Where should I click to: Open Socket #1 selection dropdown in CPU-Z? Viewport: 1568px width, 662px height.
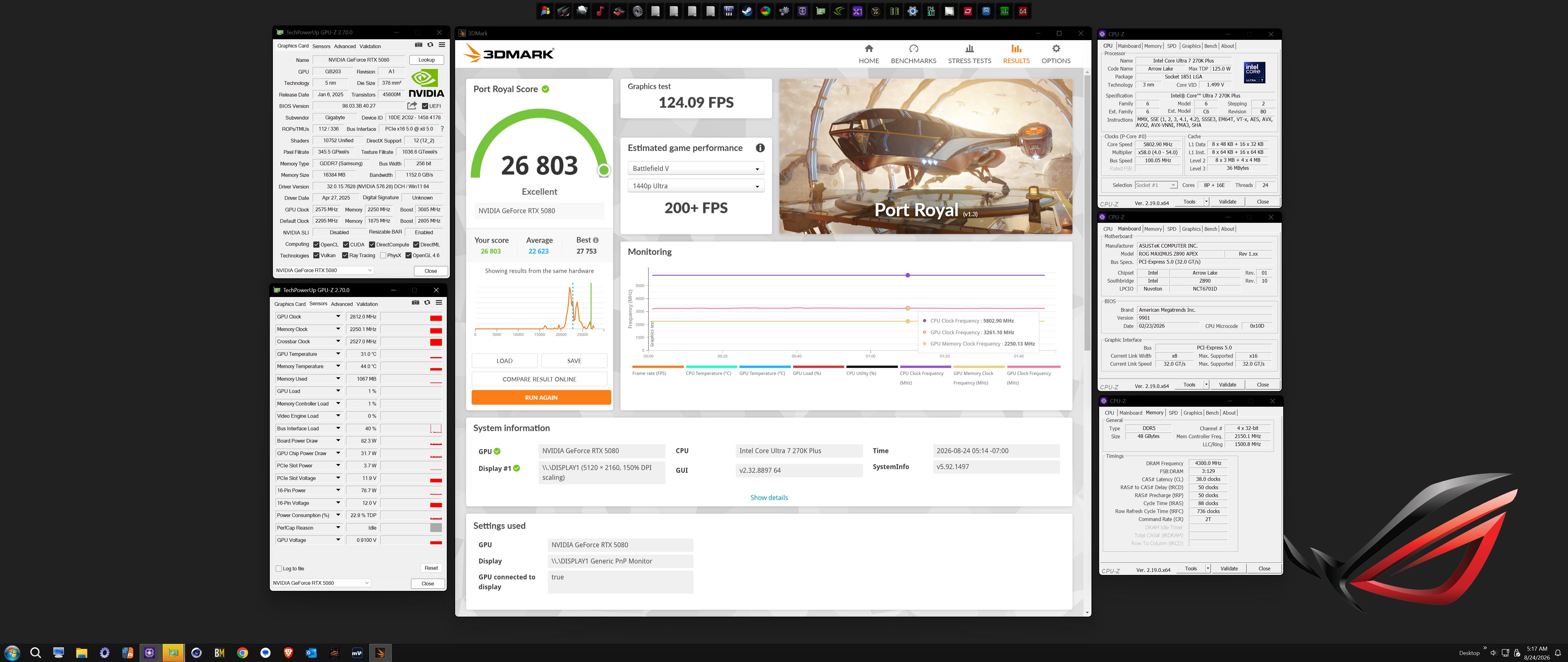[x=1156, y=185]
